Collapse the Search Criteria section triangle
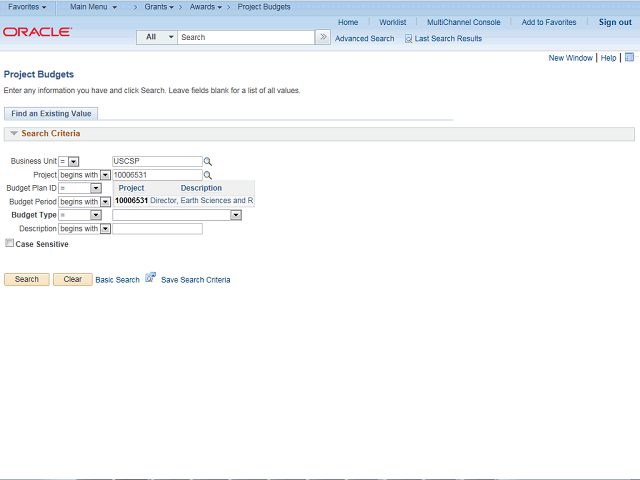 [14, 133]
